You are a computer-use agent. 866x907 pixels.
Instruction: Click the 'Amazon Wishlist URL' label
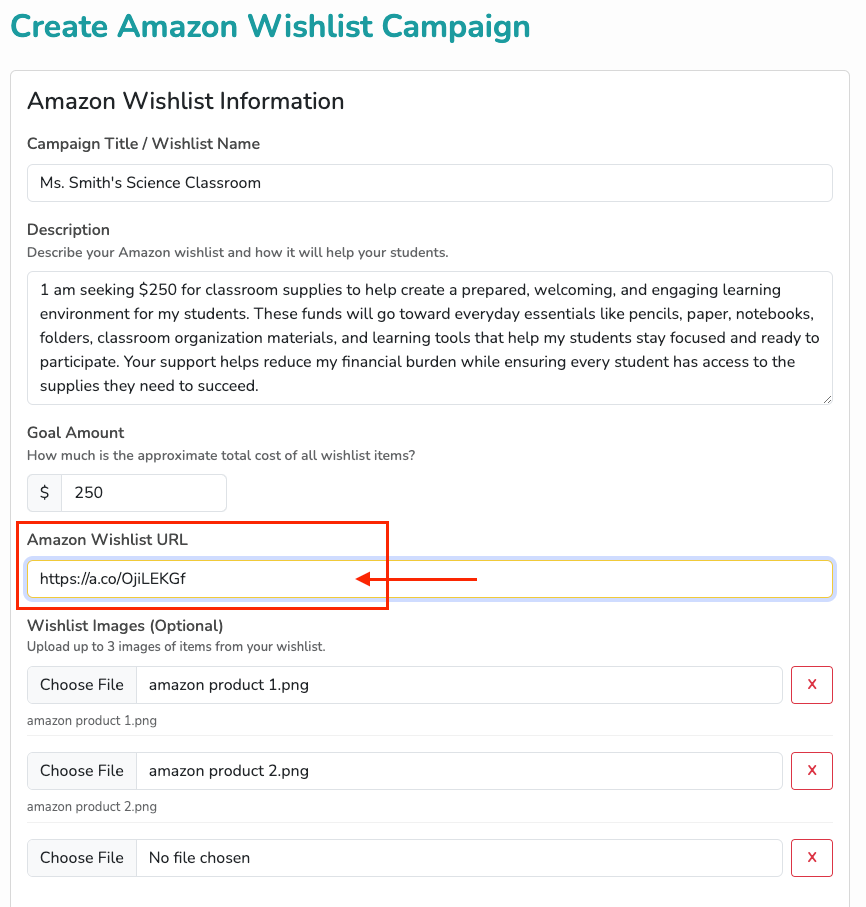[x=107, y=540]
